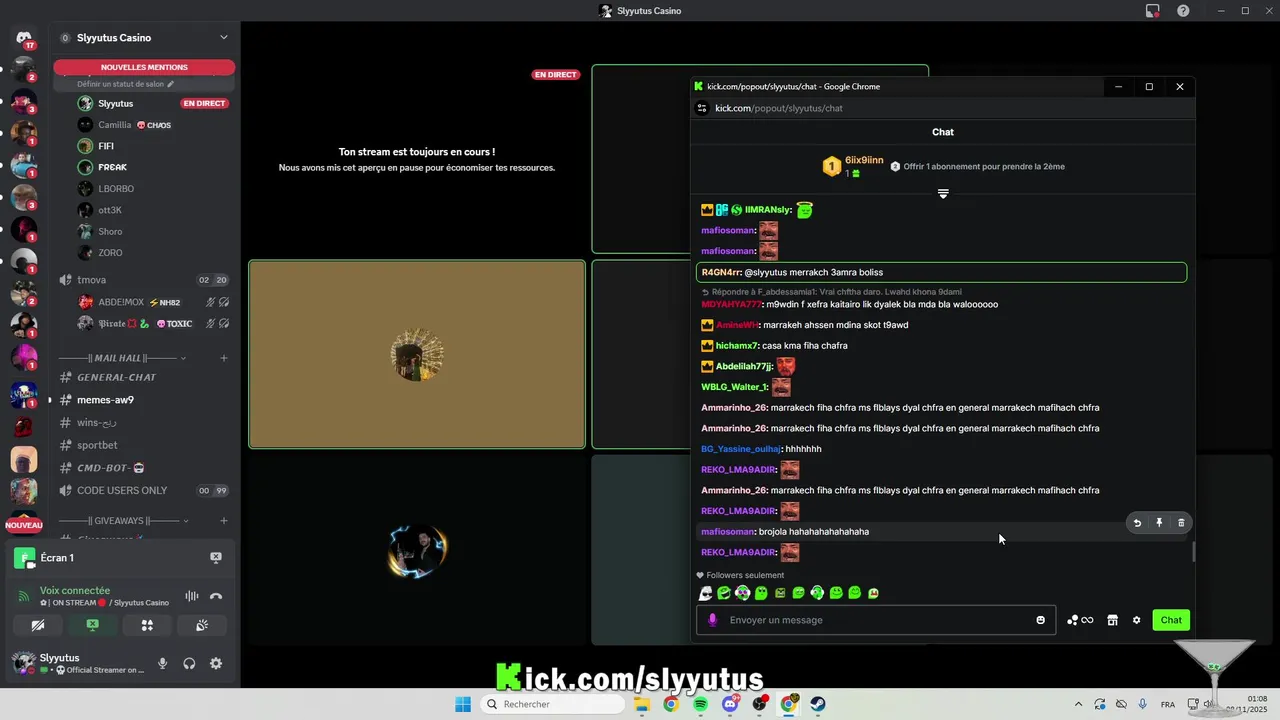Disconnect from voice with the hang-up icon

pyautogui.click(x=215, y=597)
